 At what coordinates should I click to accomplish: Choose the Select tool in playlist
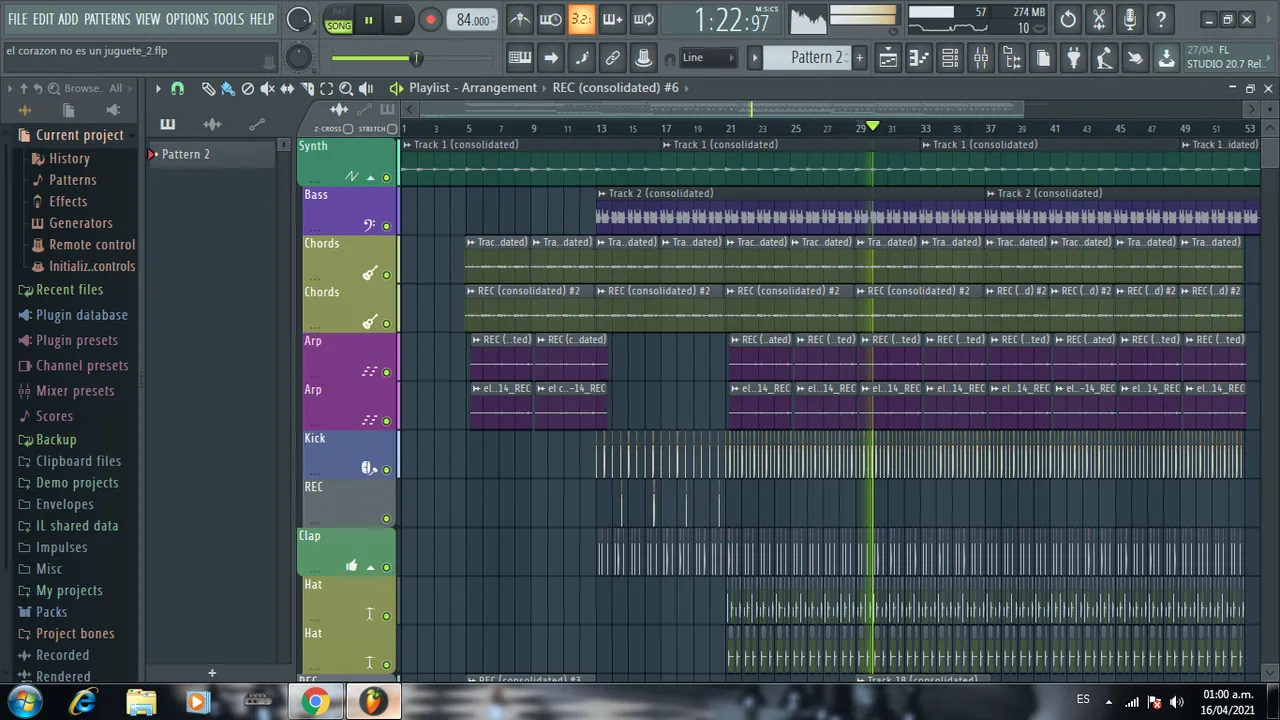[x=326, y=88]
